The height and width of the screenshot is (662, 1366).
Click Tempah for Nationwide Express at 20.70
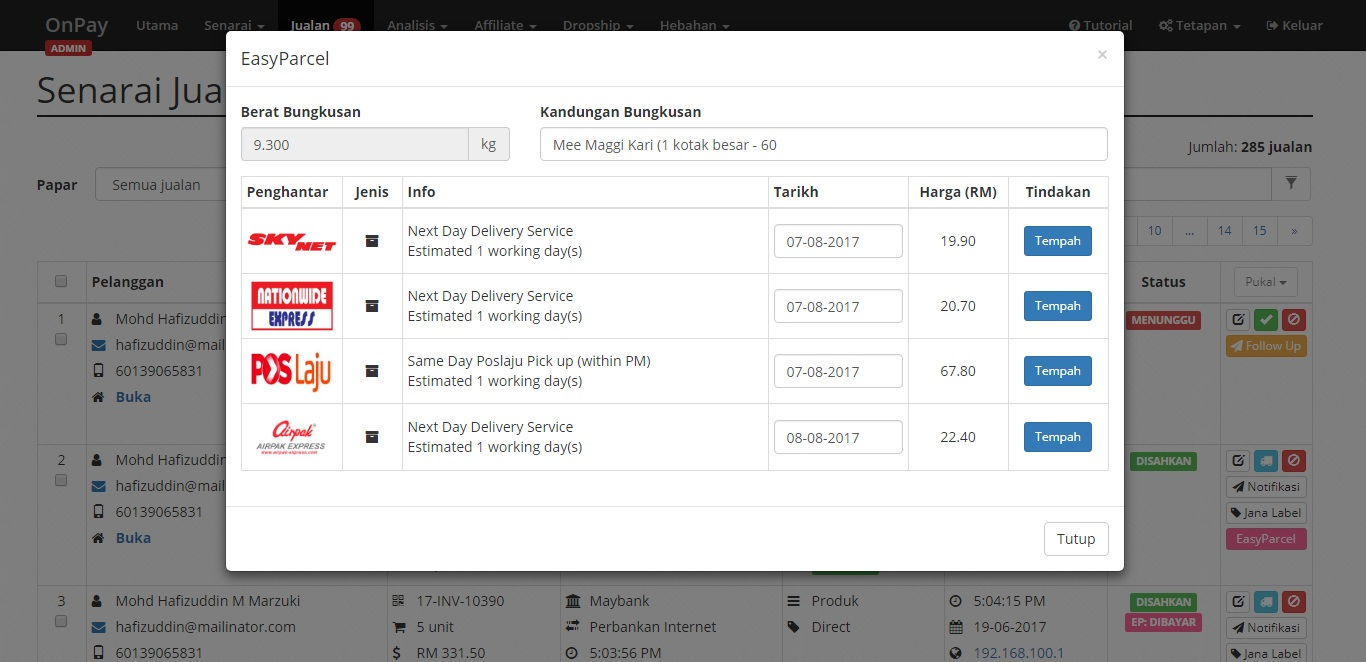(x=1058, y=306)
